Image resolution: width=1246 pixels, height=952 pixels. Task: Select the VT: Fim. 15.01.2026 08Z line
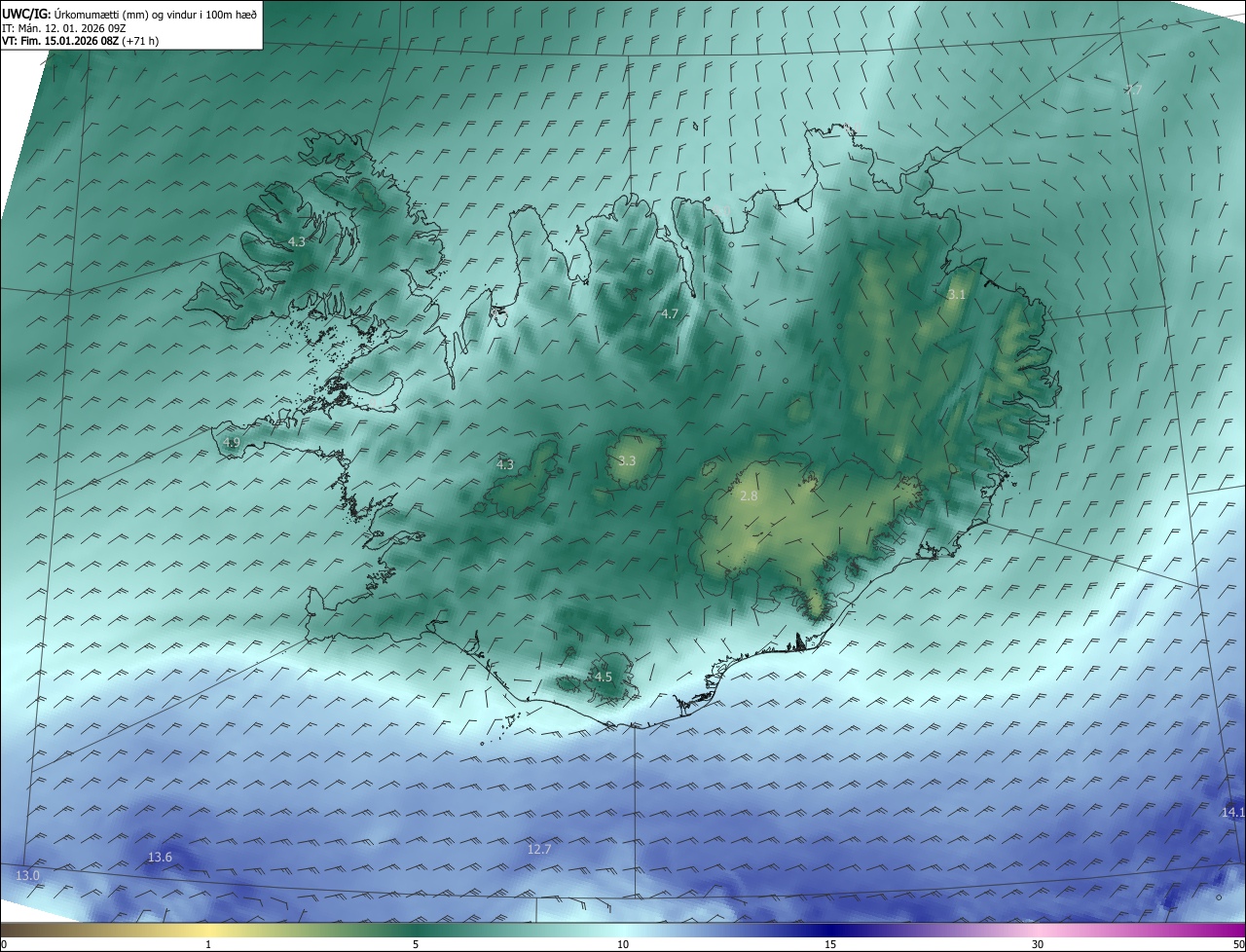(x=81, y=41)
